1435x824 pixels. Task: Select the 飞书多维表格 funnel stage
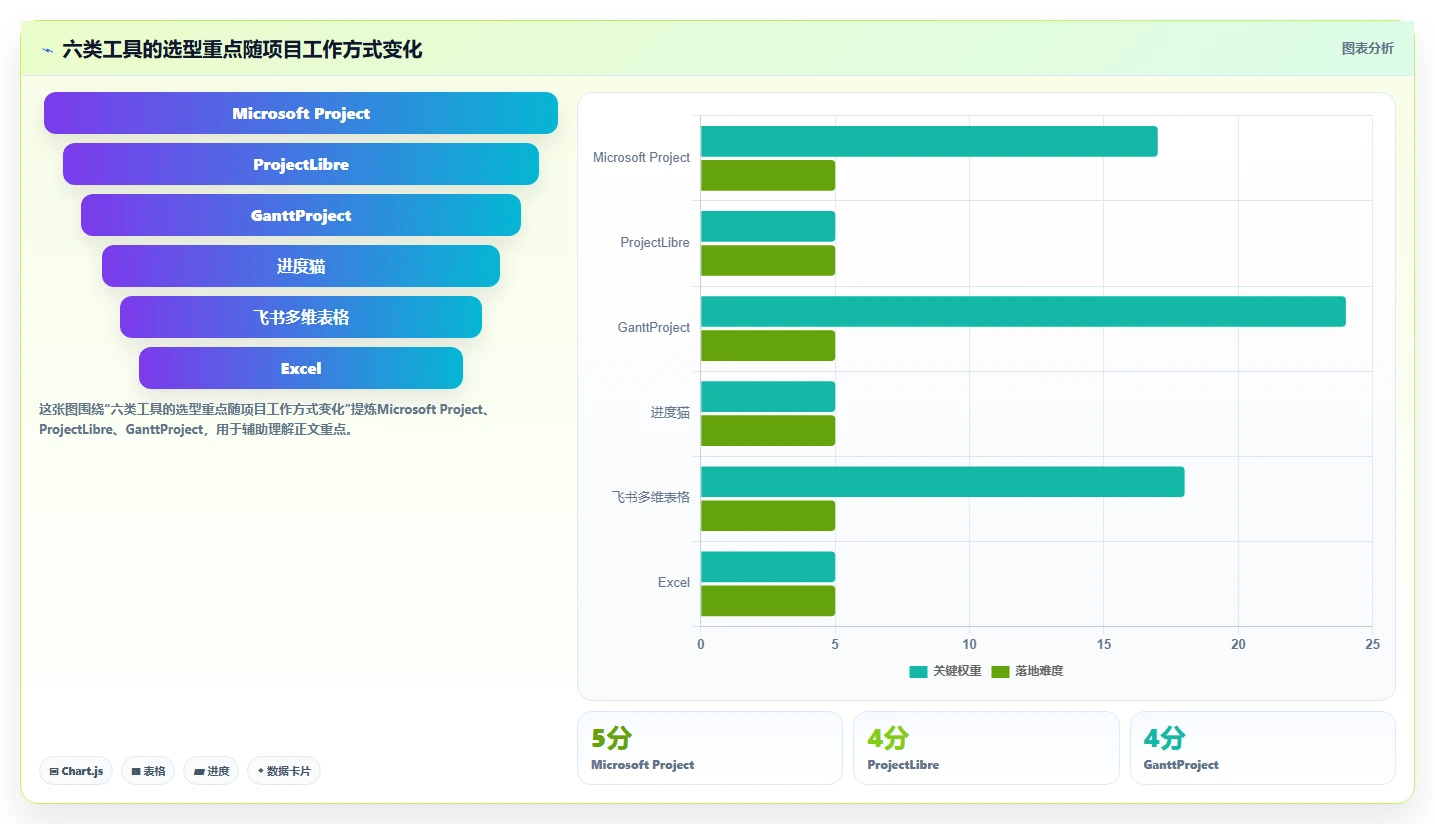(x=301, y=317)
